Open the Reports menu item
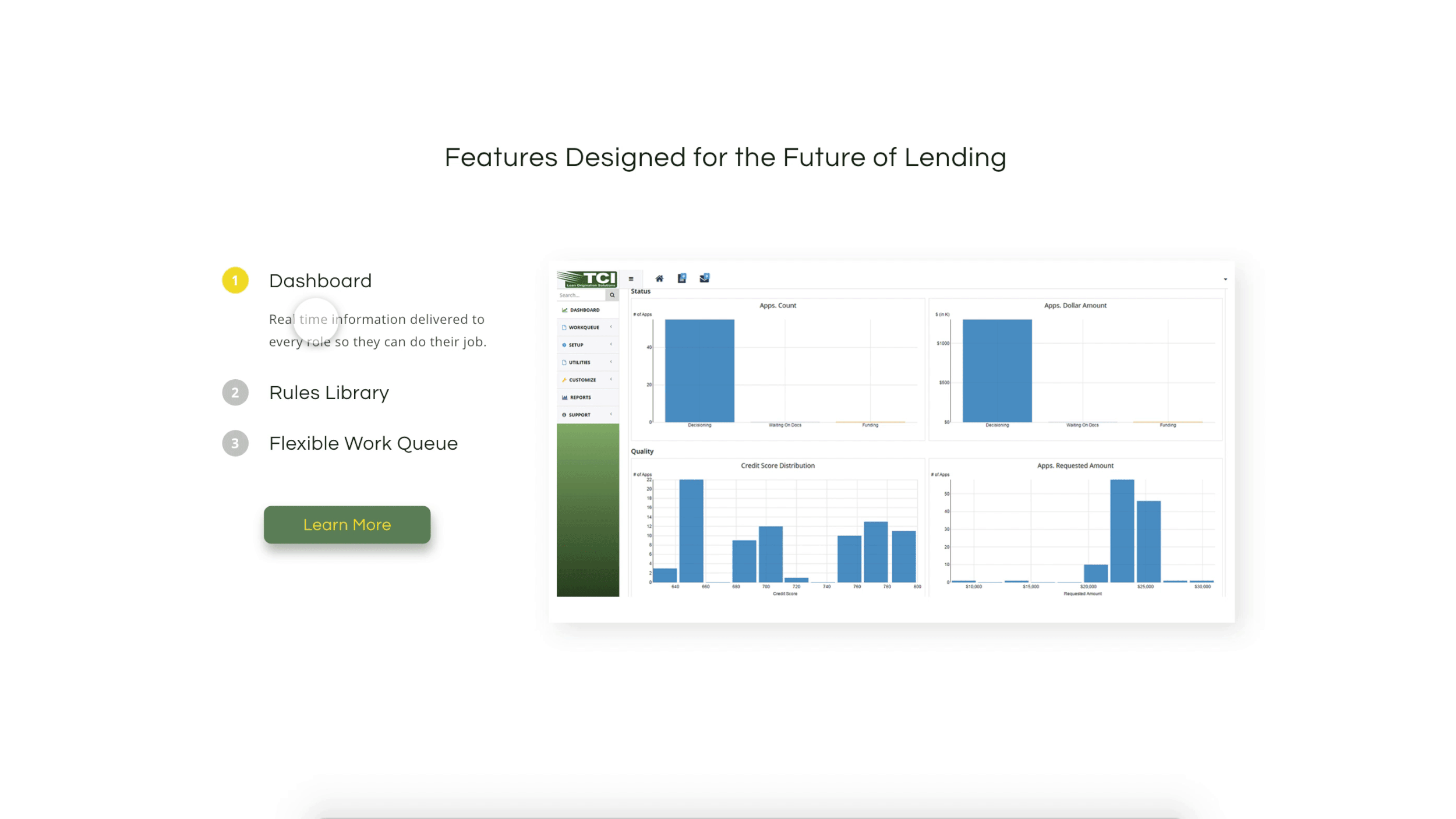This screenshot has width=1456, height=819. 580,397
